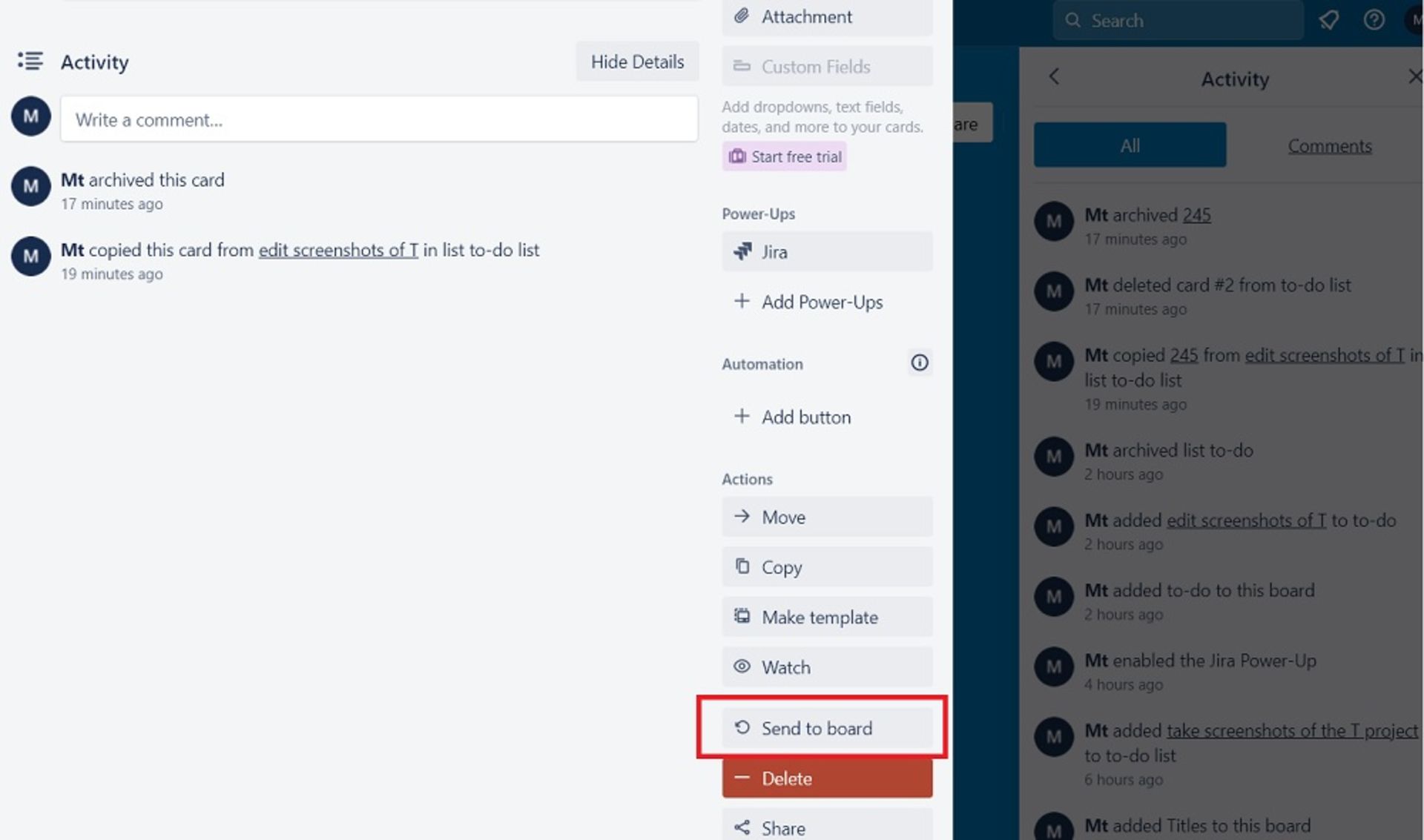Click the Attachment paperclip button
The height and width of the screenshot is (840, 1424).
(x=826, y=16)
